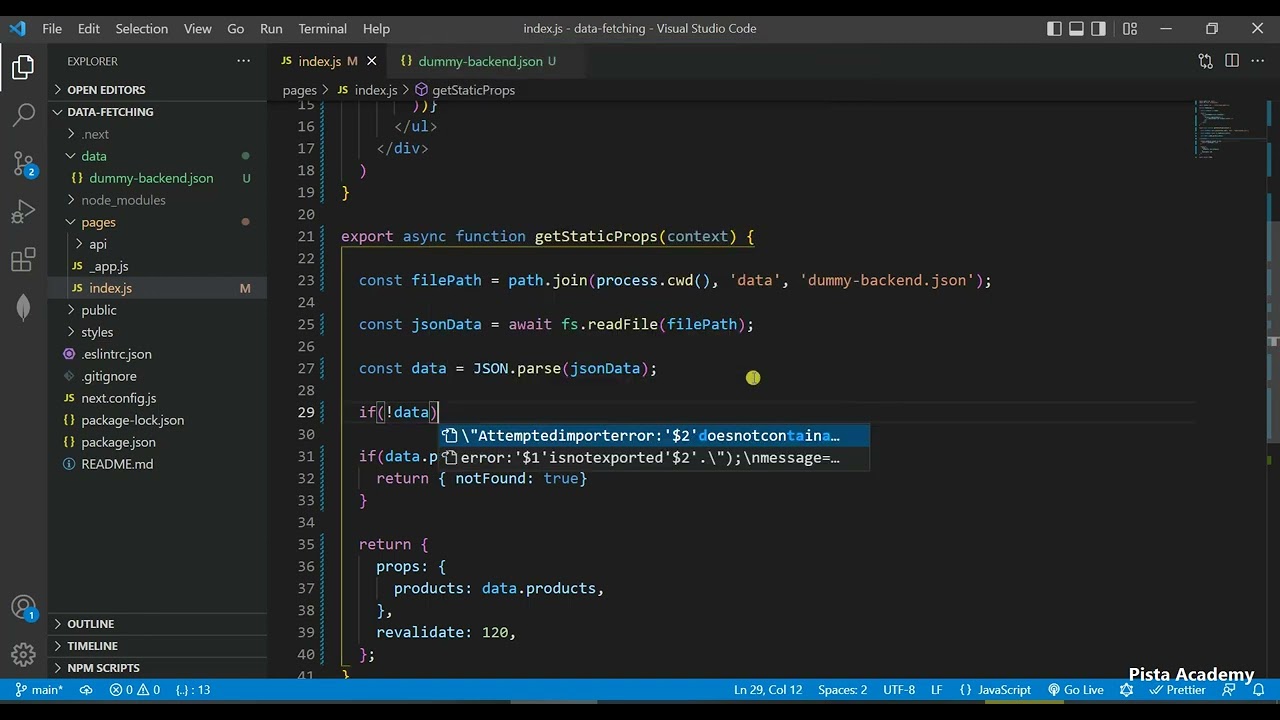Open the Extensions view
1280x720 pixels.
(23, 260)
